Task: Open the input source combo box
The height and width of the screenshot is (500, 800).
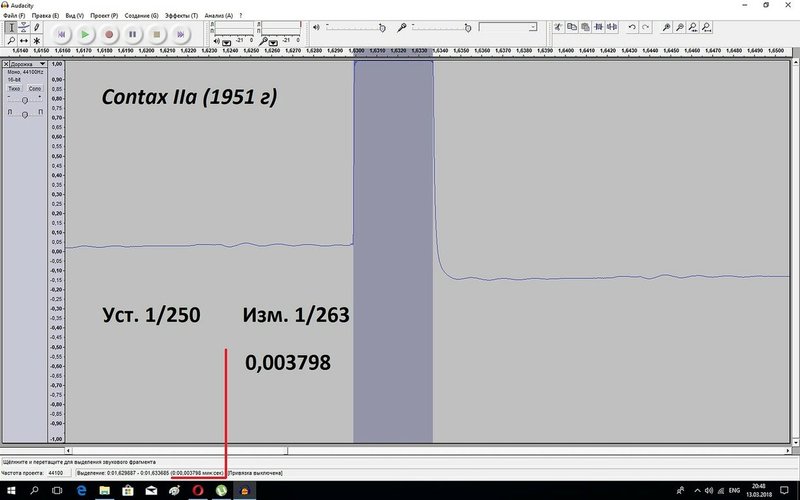Action: pyautogui.click(x=506, y=27)
